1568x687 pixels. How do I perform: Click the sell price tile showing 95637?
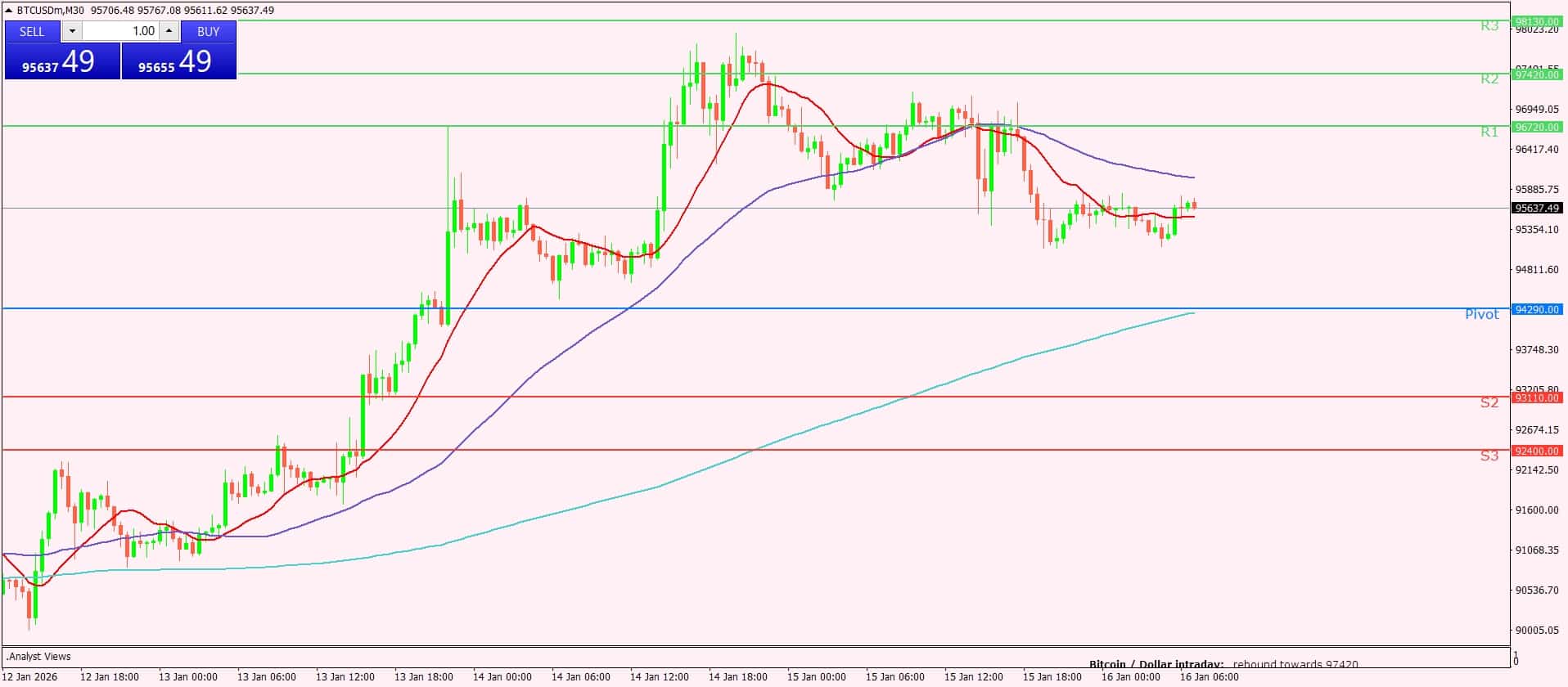coord(62,61)
